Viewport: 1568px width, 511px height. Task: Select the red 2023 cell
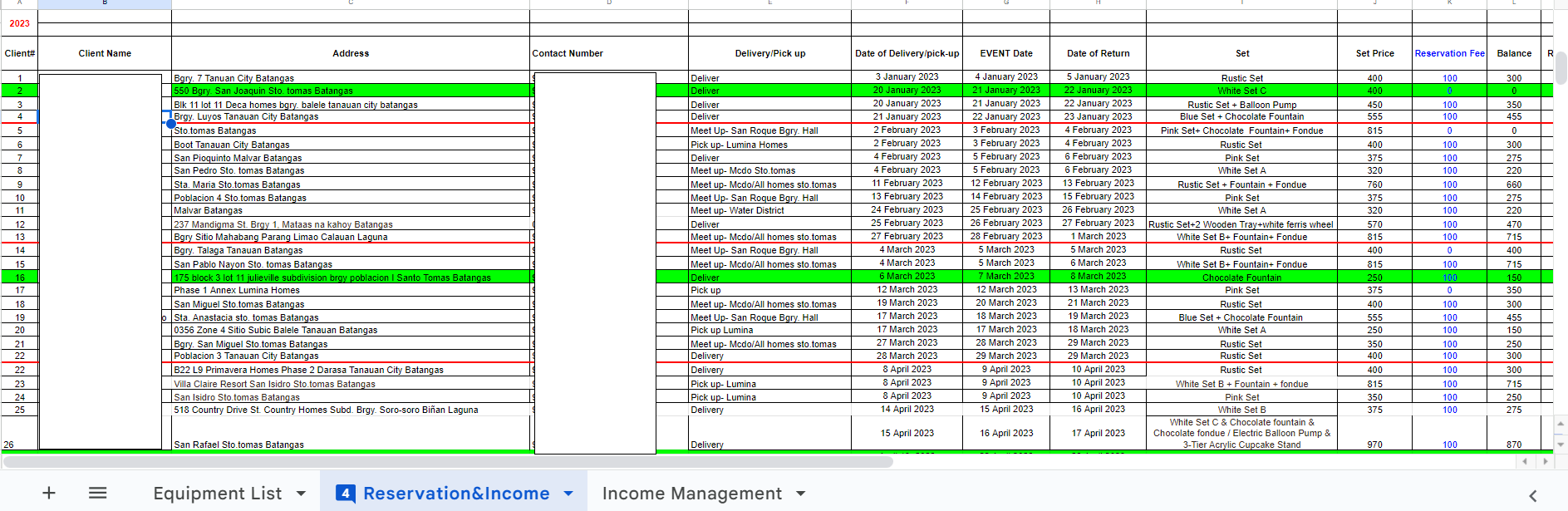point(19,23)
